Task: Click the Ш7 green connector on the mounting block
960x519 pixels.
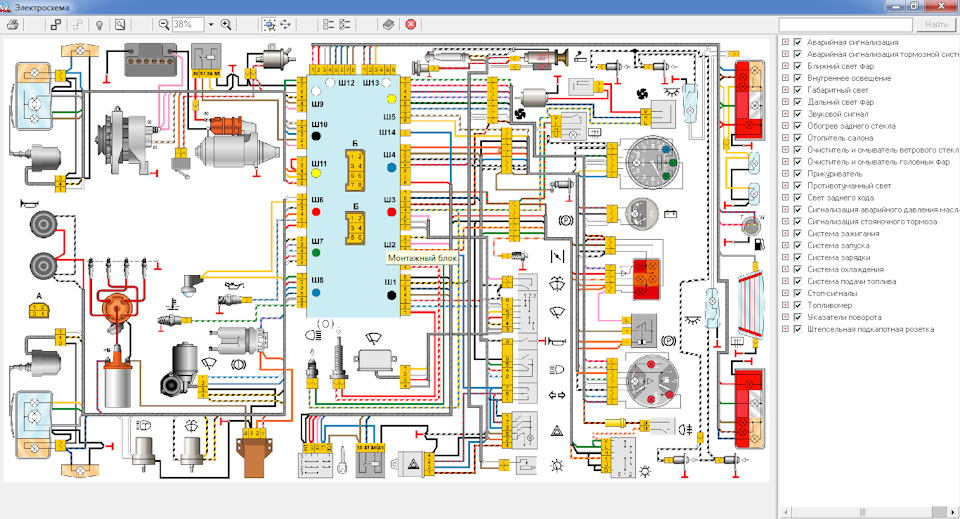Action: pyautogui.click(x=316, y=252)
